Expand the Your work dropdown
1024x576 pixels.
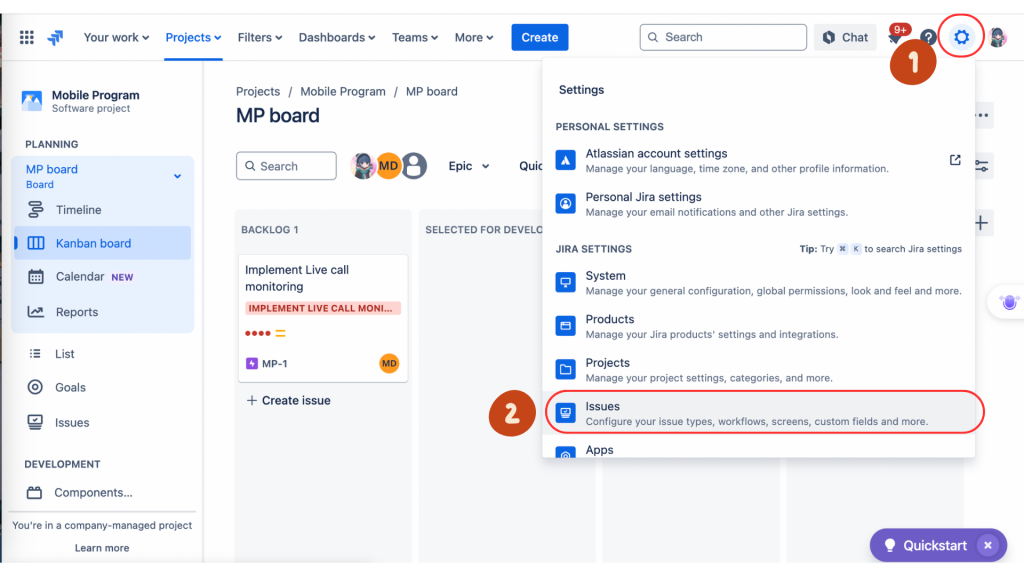(x=116, y=37)
